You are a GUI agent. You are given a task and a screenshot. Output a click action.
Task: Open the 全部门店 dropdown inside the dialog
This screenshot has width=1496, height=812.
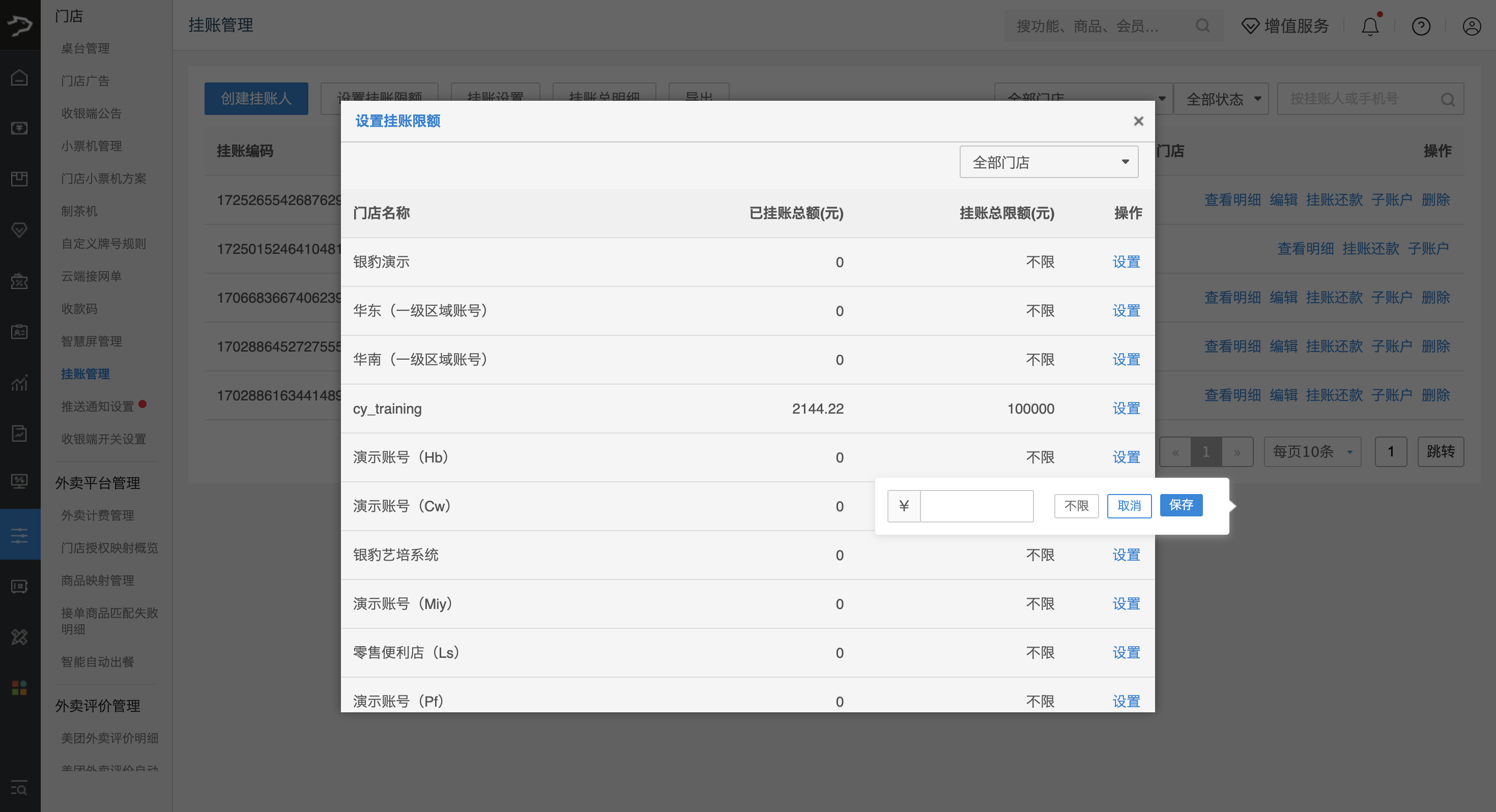point(1048,161)
